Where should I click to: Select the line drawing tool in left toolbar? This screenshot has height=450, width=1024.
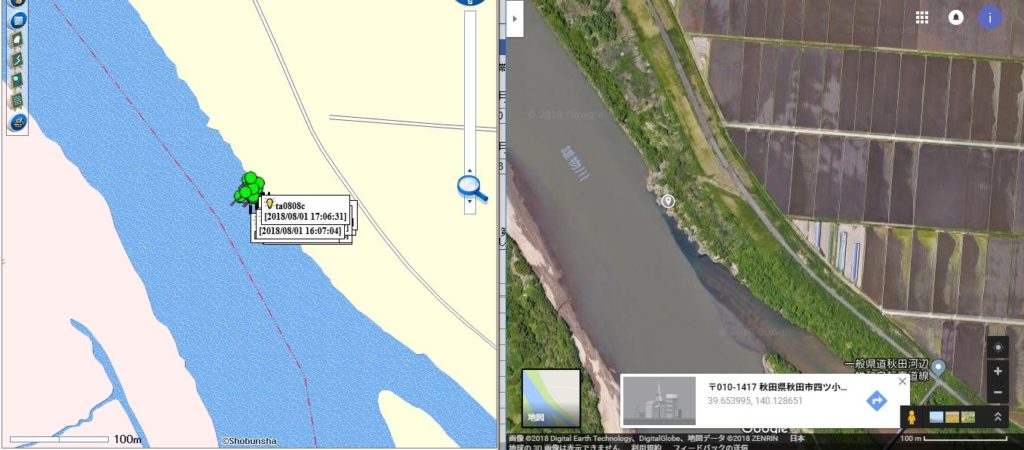[18, 60]
